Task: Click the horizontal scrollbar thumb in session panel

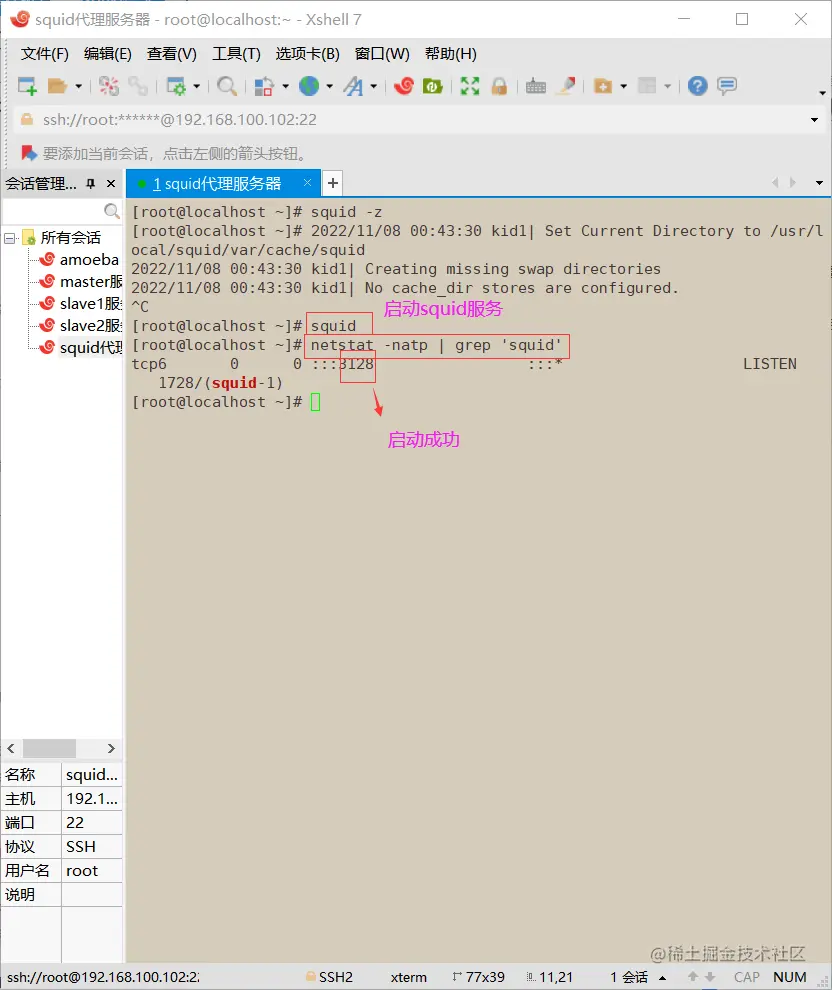Action: click(x=49, y=748)
